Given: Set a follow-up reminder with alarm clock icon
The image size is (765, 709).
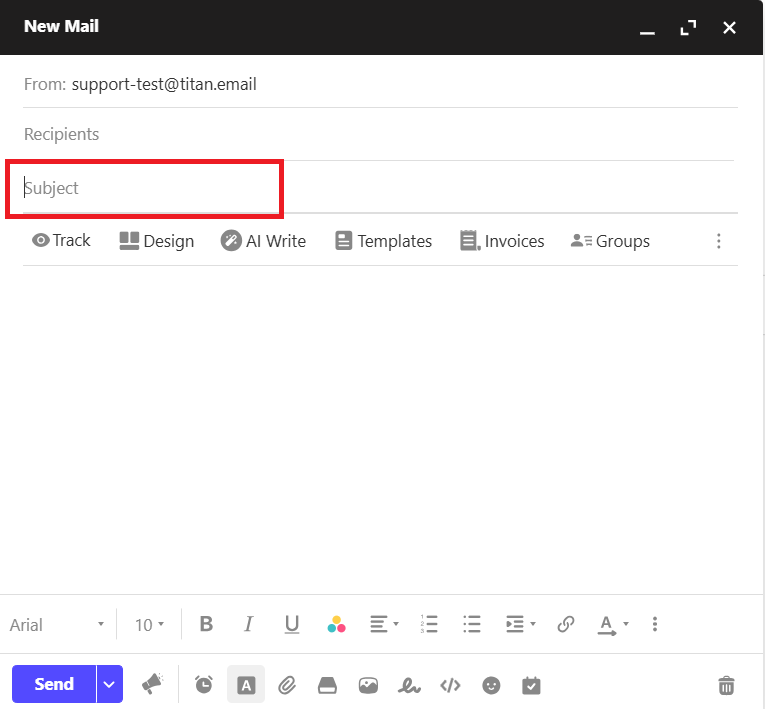Looking at the screenshot, I should pos(204,685).
